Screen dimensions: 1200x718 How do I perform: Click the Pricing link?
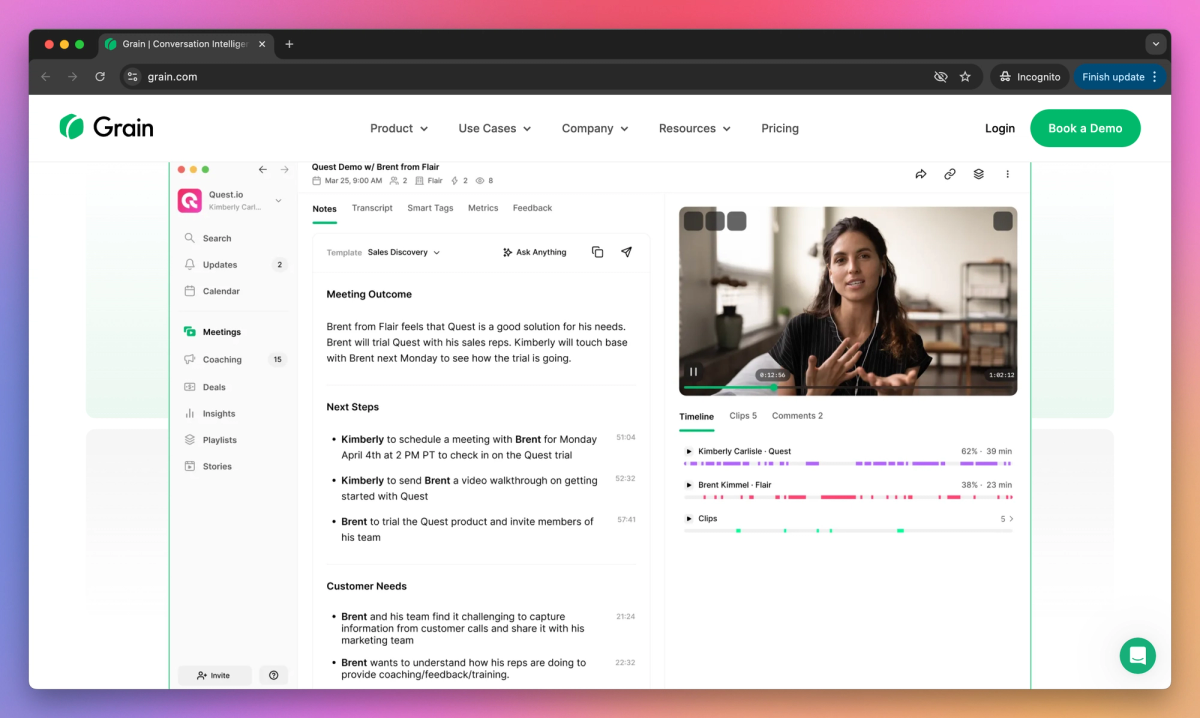coord(780,128)
